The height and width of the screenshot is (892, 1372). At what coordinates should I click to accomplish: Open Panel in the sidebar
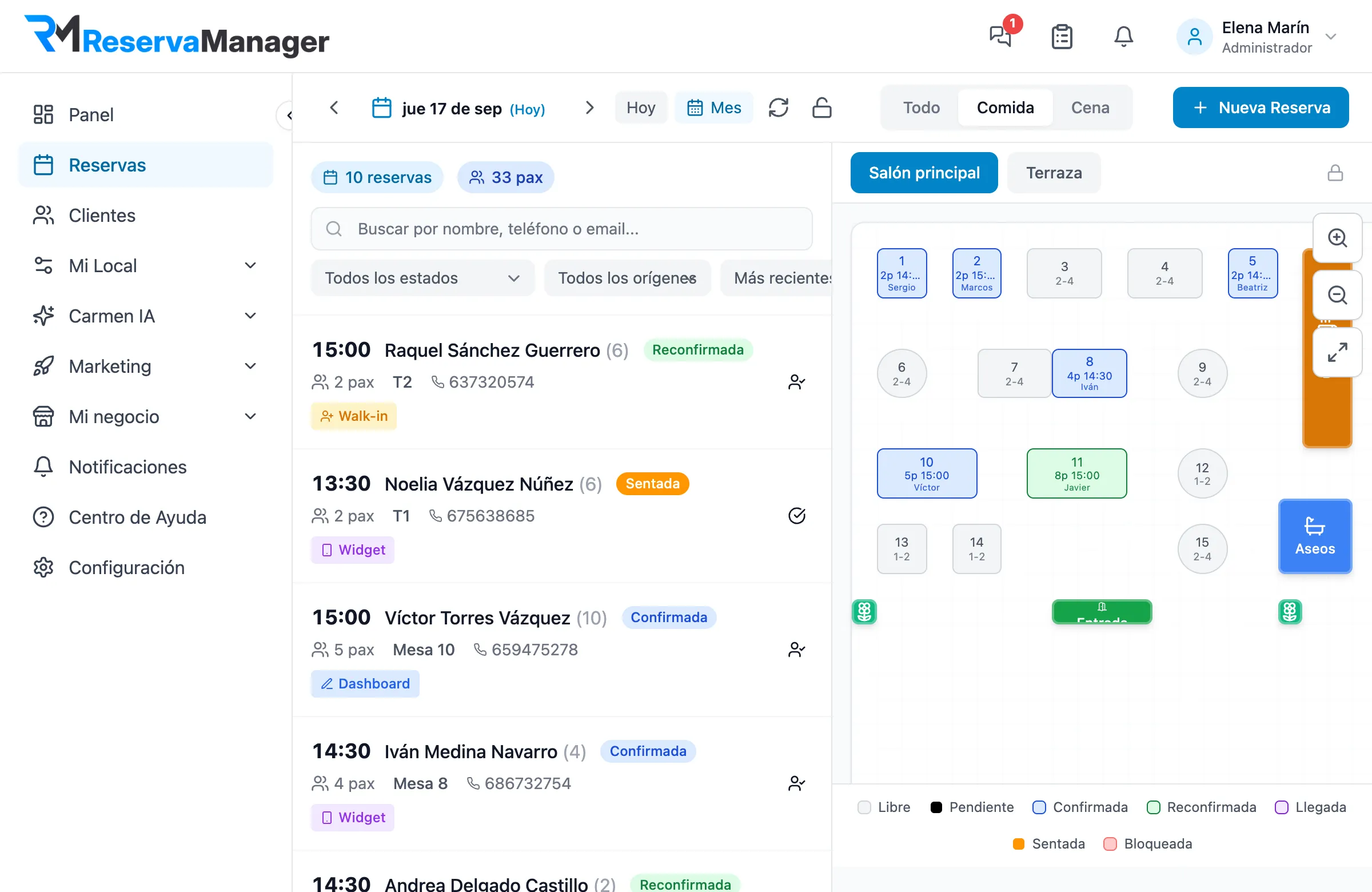145,115
